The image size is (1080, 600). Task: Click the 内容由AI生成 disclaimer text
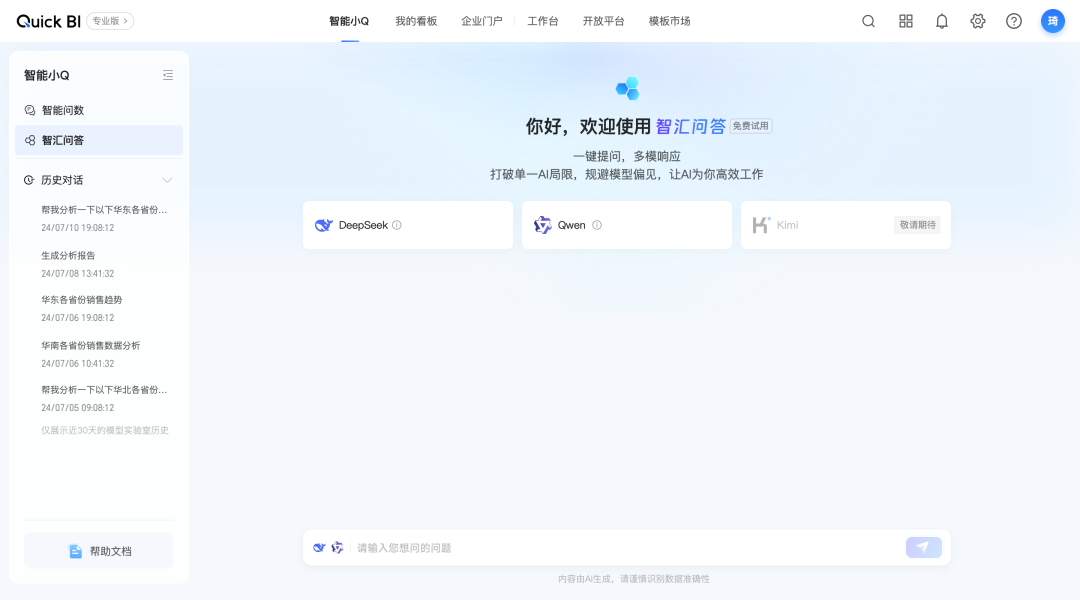point(634,579)
